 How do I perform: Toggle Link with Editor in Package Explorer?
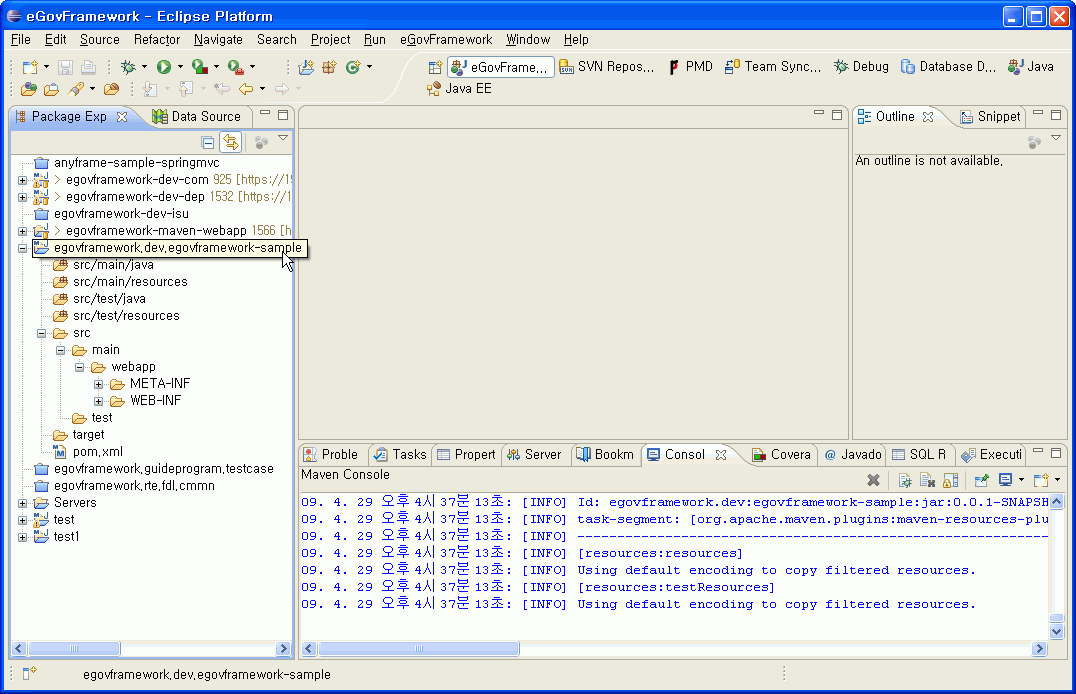click(x=230, y=142)
